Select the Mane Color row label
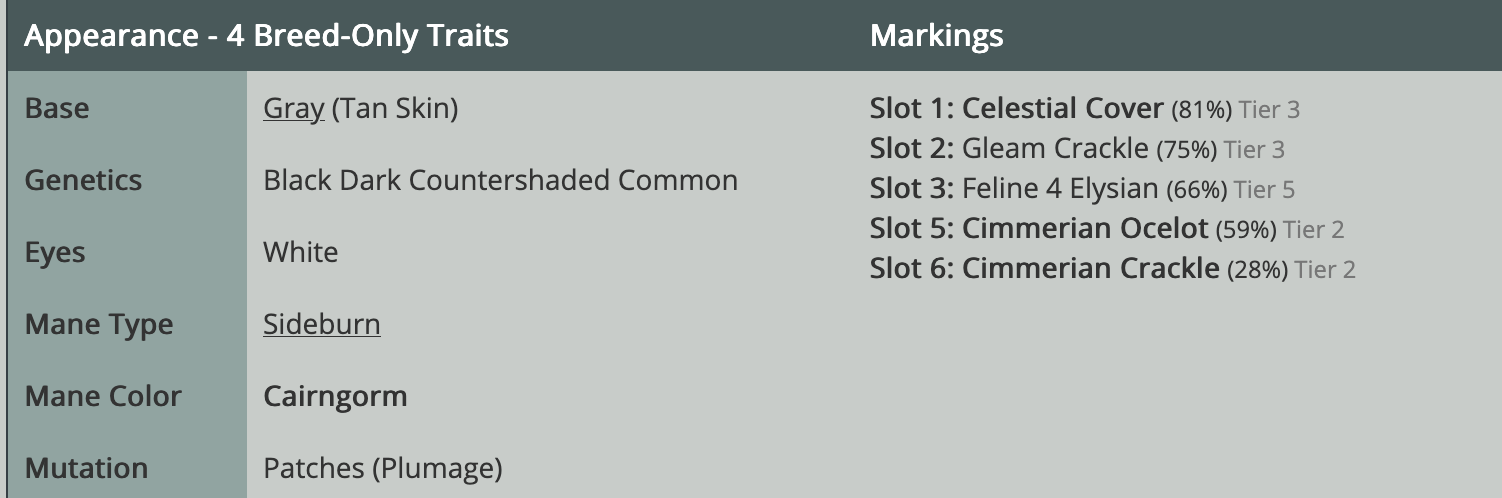 pyautogui.click(x=103, y=396)
